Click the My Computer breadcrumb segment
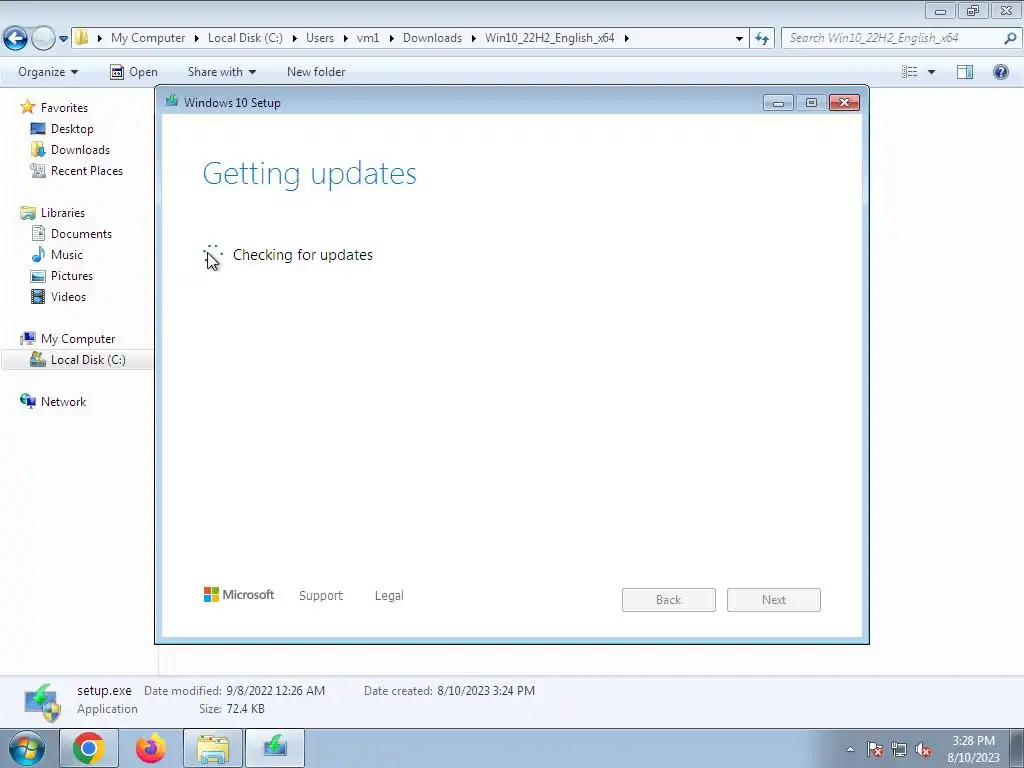 (148, 38)
